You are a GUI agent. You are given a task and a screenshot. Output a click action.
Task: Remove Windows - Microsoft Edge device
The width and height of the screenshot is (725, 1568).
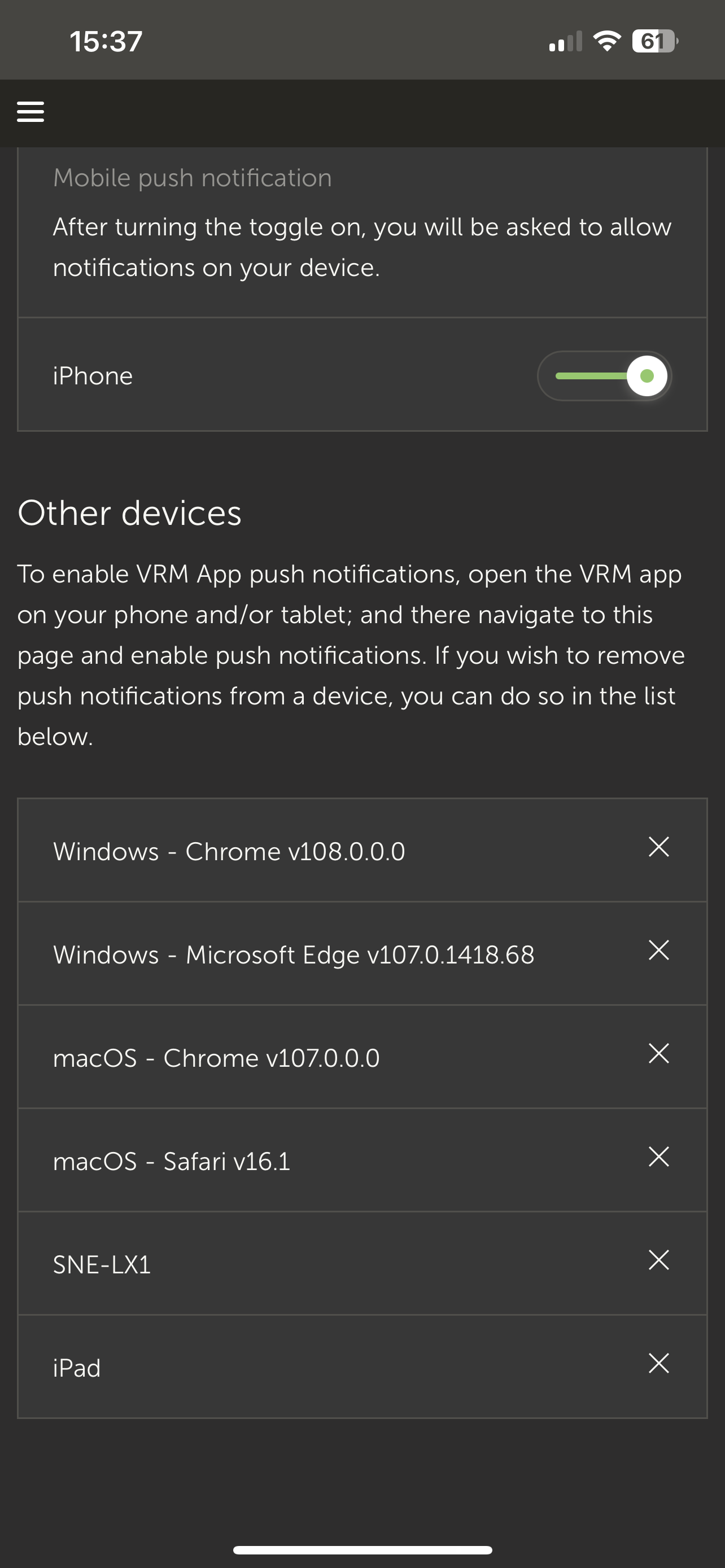[x=660, y=951]
